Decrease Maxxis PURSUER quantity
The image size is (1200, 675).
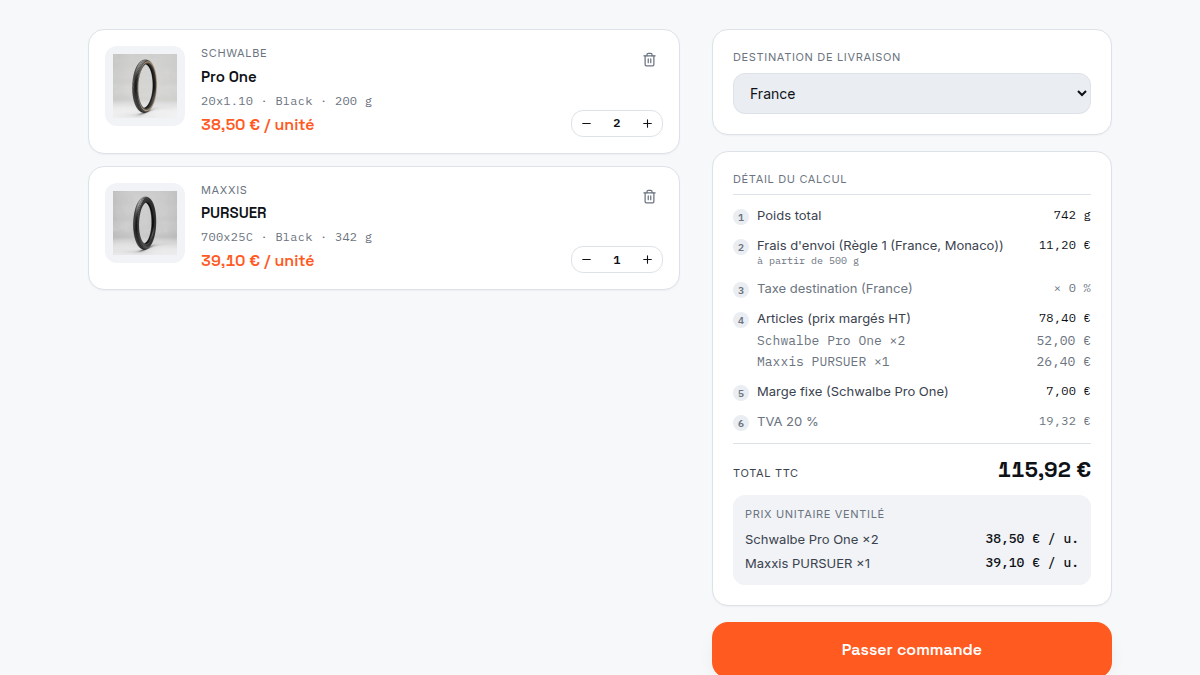[587, 260]
